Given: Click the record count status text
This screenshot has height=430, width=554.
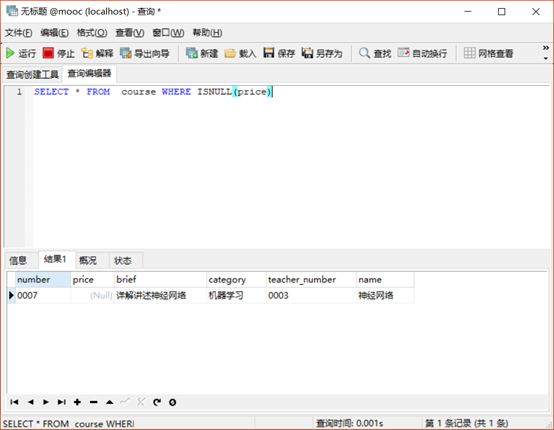Looking at the screenshot, I should tap(466, 423).
